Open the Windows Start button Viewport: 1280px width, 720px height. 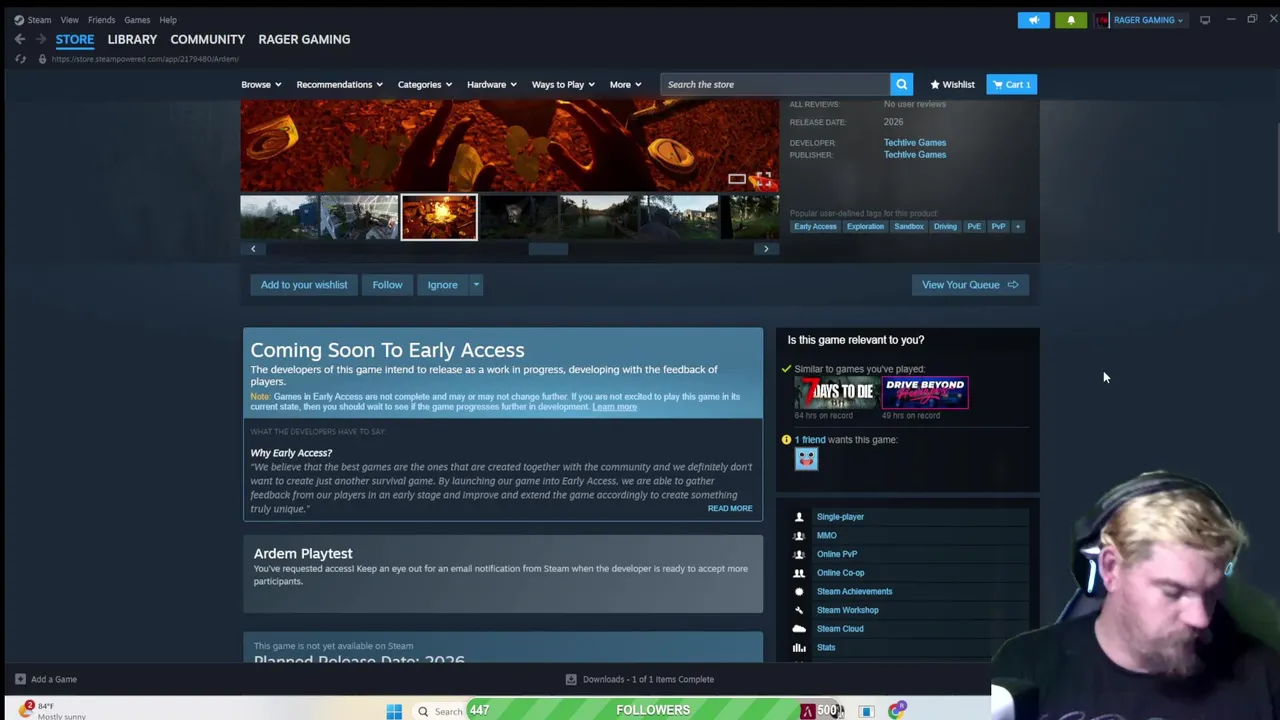point(394,711)
